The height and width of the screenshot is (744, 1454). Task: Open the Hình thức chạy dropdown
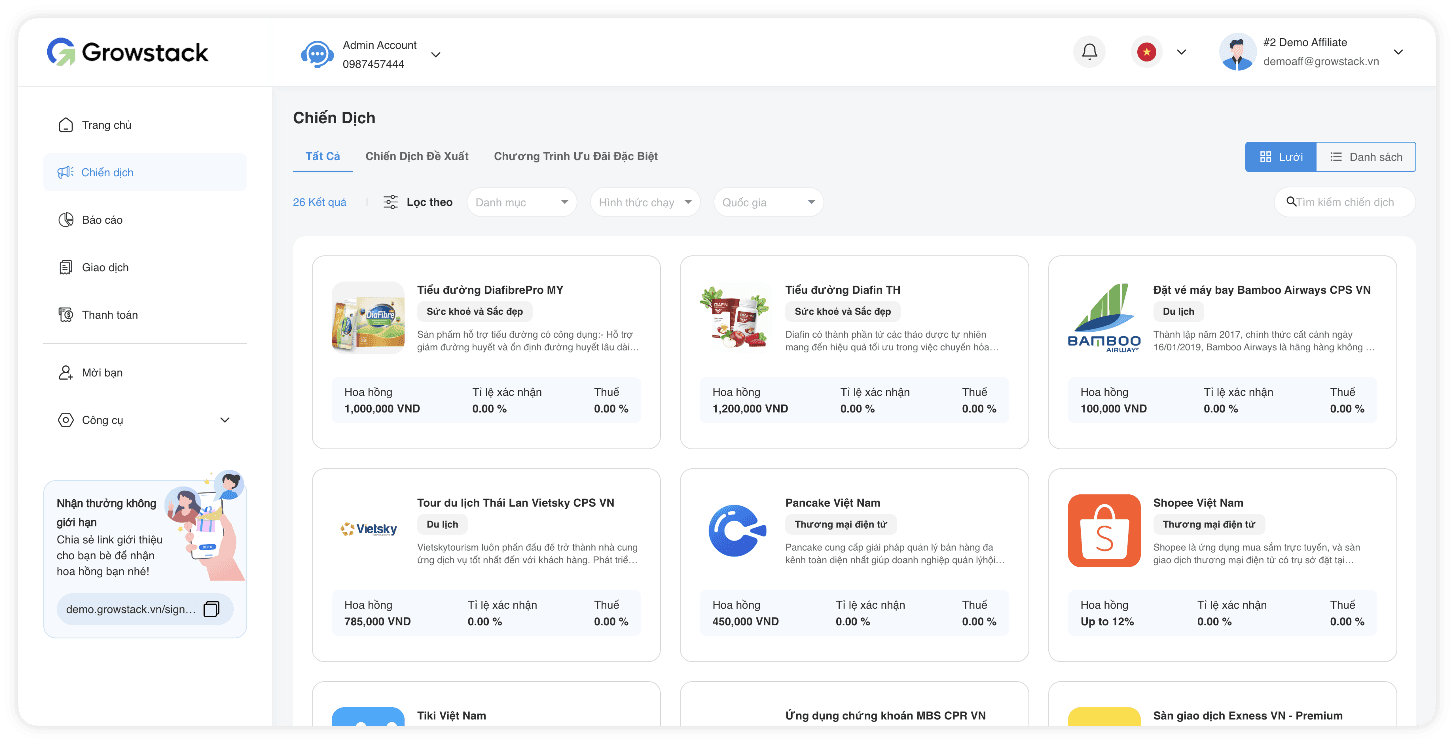644,202
